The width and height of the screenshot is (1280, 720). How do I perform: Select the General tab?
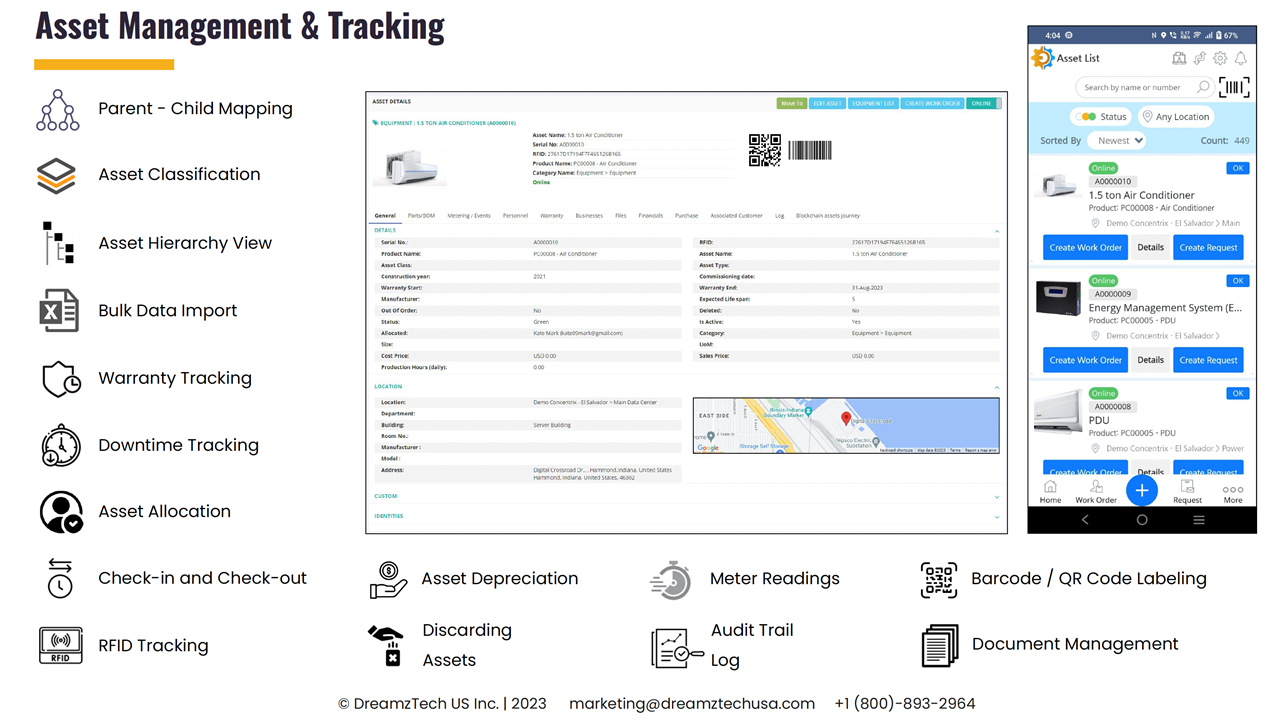tap(385, 215)
